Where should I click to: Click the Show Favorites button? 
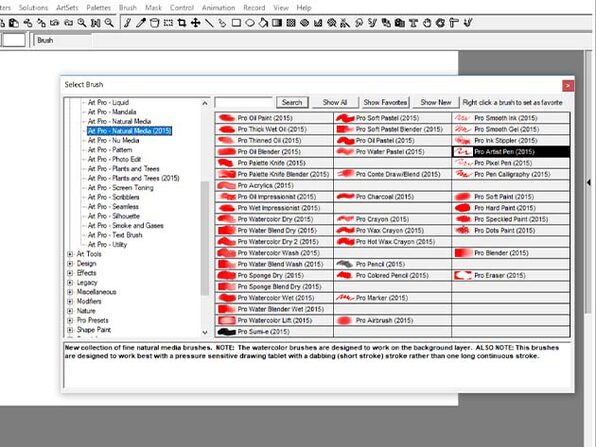pos(385,102)
